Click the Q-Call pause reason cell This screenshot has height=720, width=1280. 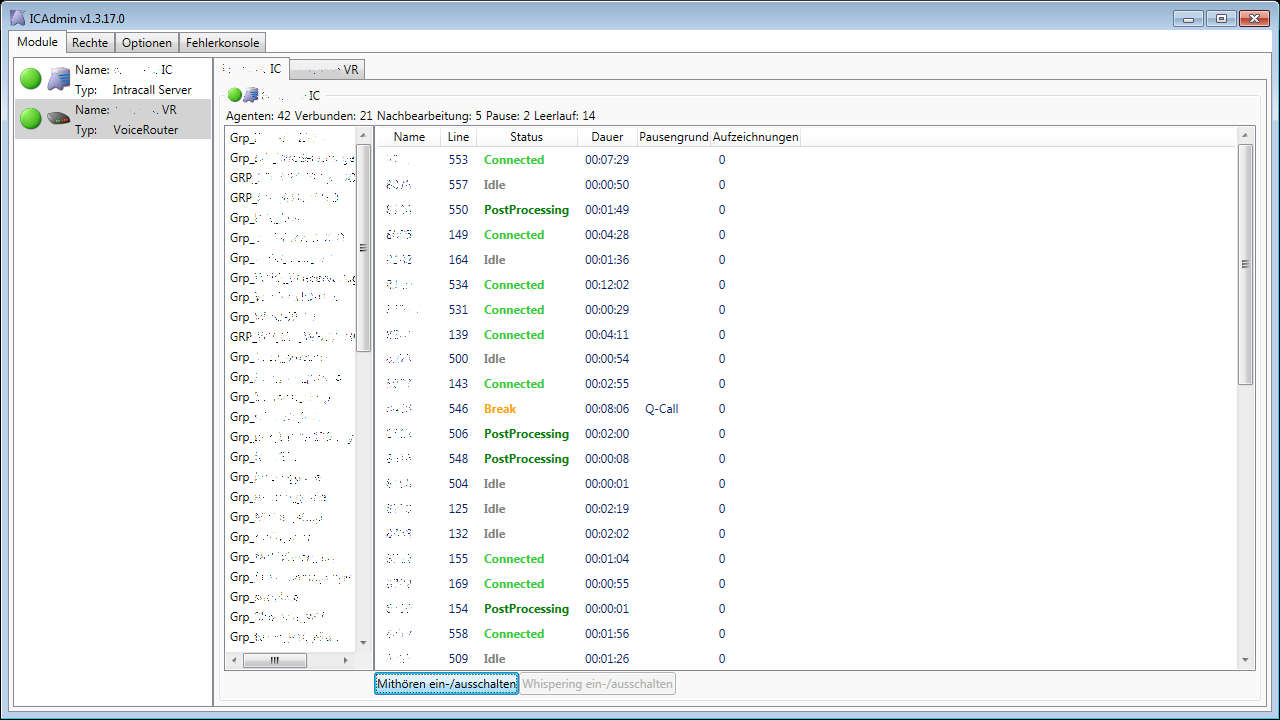(662, 409)
